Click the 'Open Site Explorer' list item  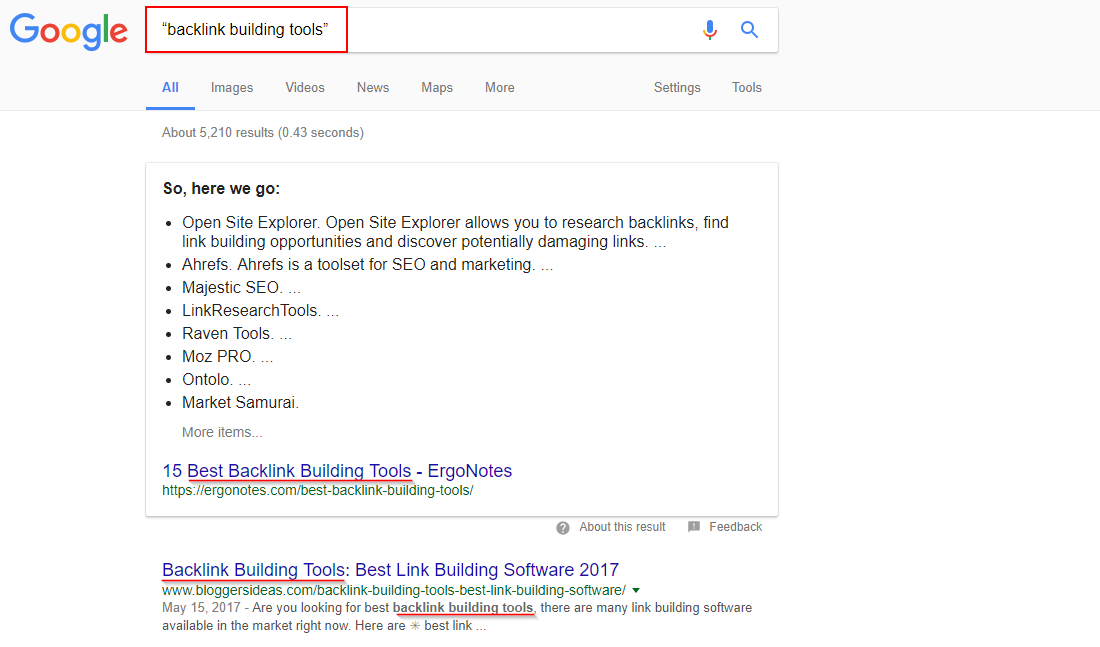pos(455,232)
